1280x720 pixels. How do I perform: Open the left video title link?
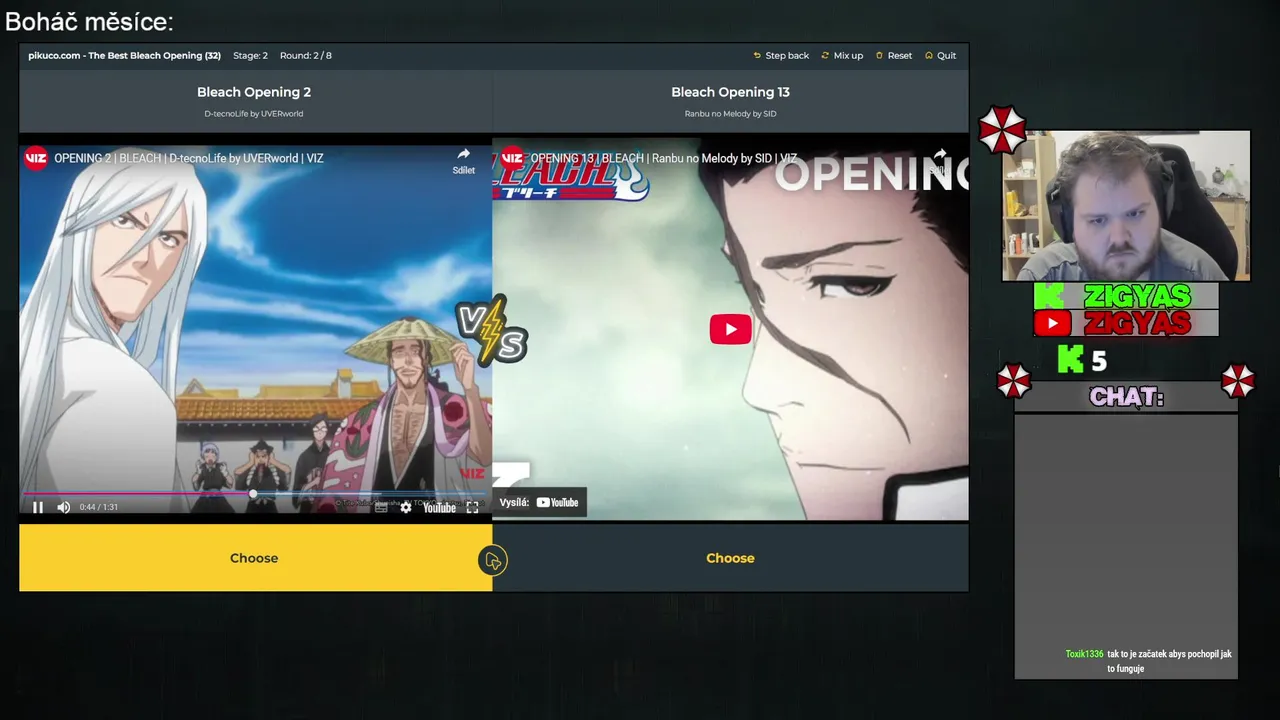[x=189, y=158]
